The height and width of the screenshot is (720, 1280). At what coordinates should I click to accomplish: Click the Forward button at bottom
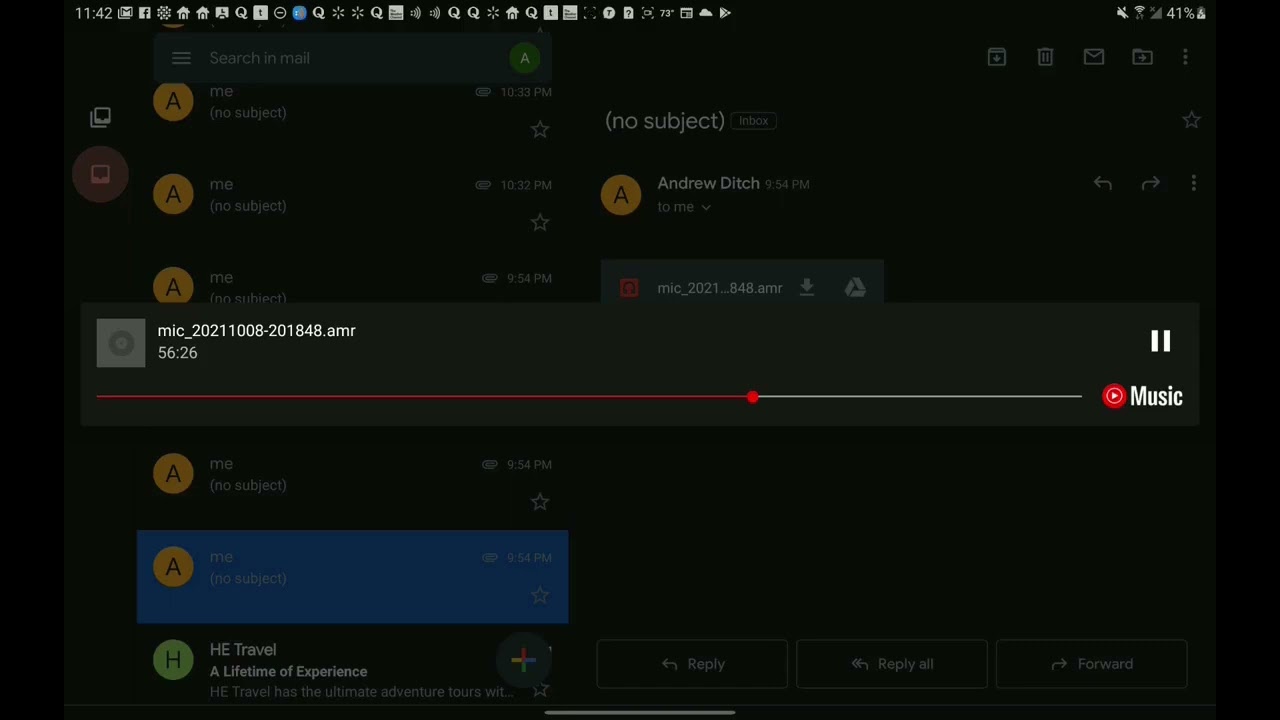tap(1091, 664)
